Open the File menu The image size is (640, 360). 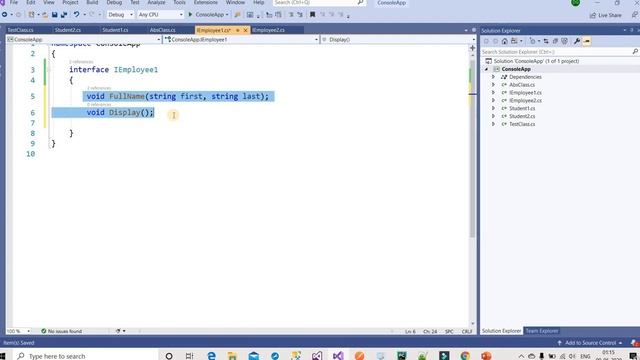click(14, 2)
